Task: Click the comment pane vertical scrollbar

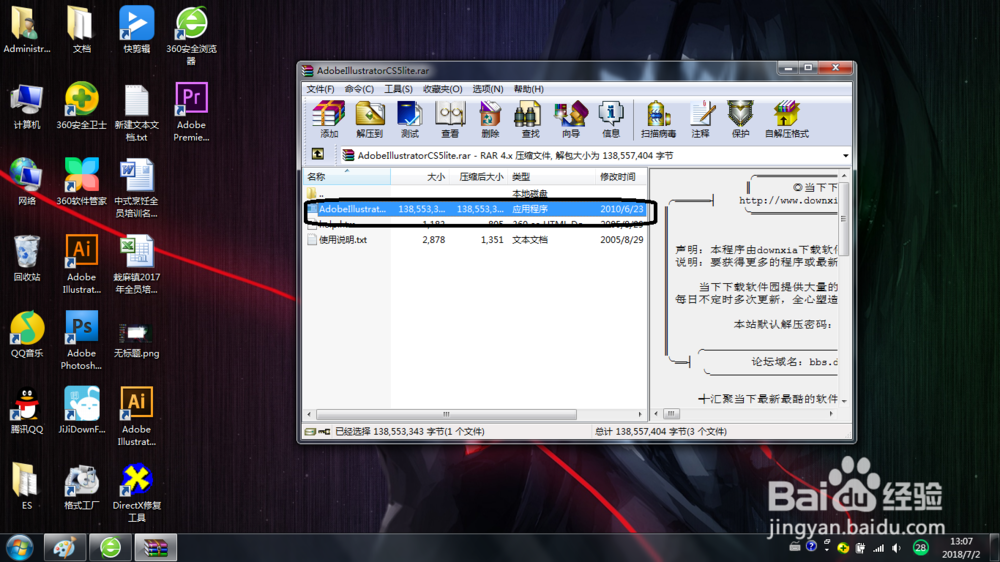Action: coord(844,219)
